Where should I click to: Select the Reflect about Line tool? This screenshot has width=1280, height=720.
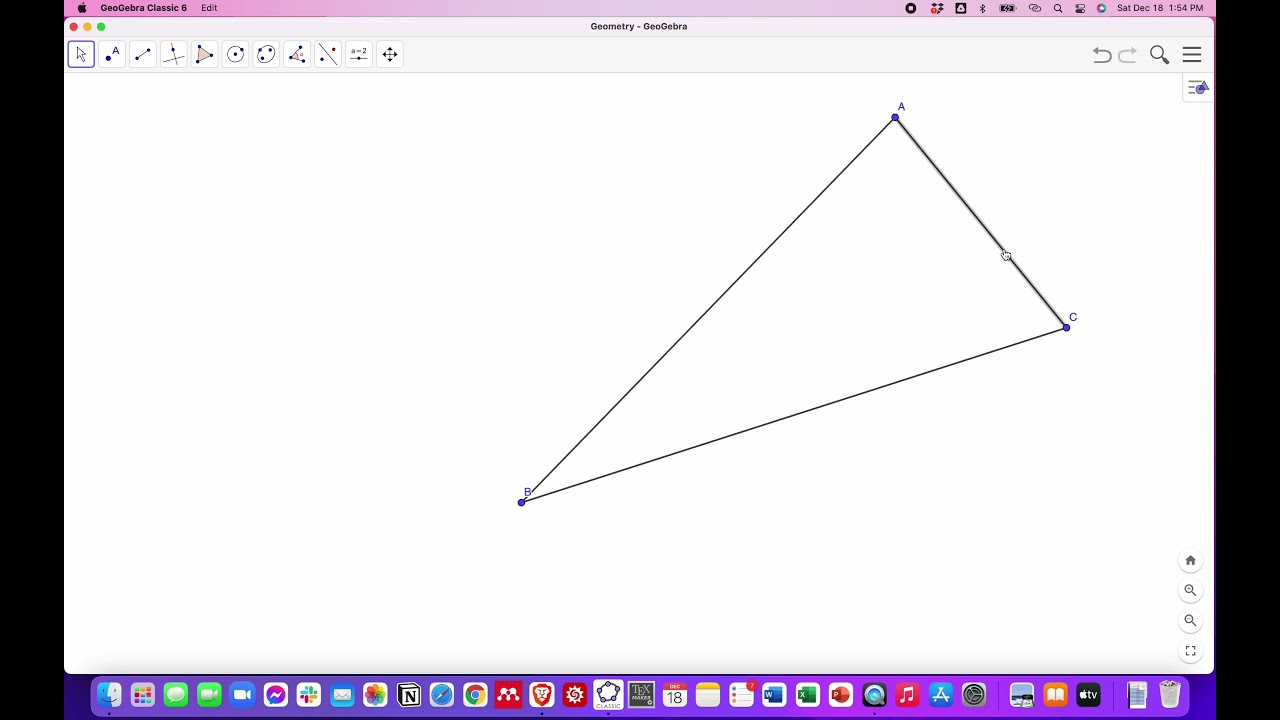tap(328, 54)
